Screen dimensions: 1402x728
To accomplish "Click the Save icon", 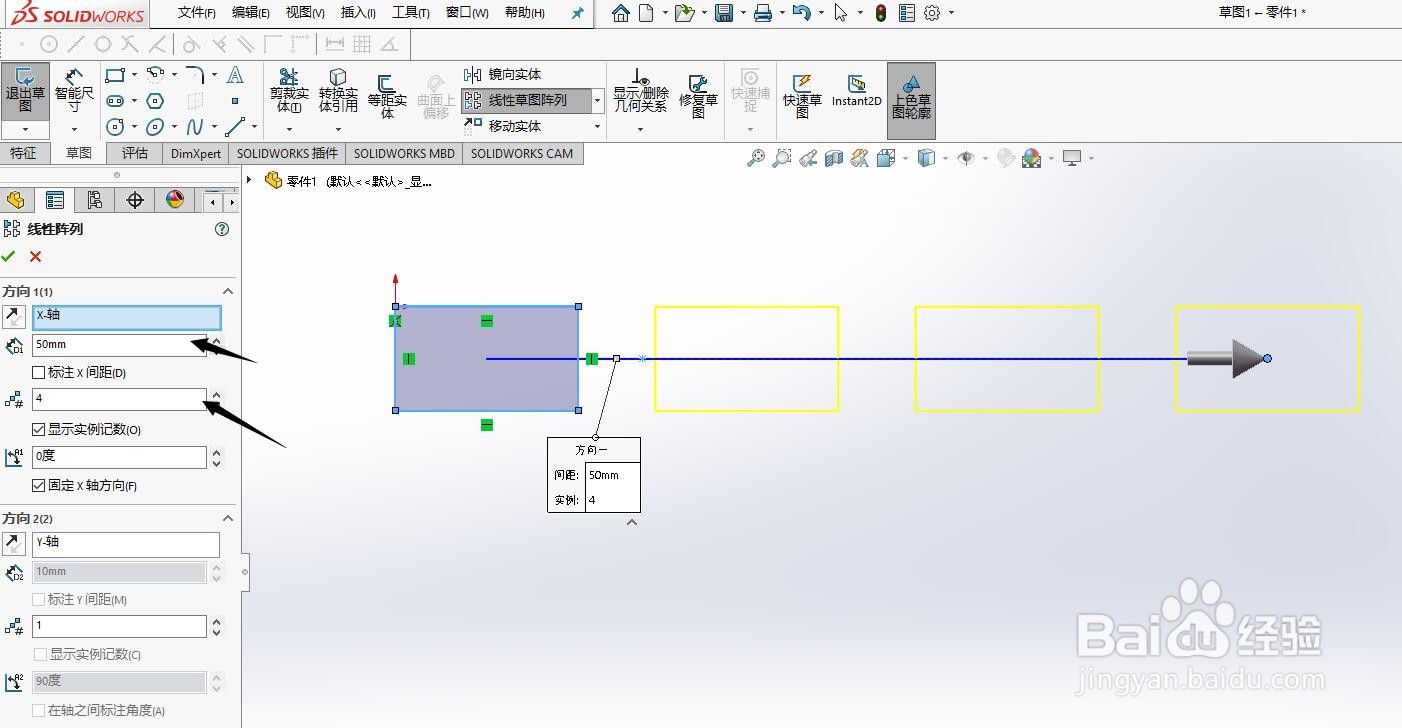I will click(x=724, y=13).
